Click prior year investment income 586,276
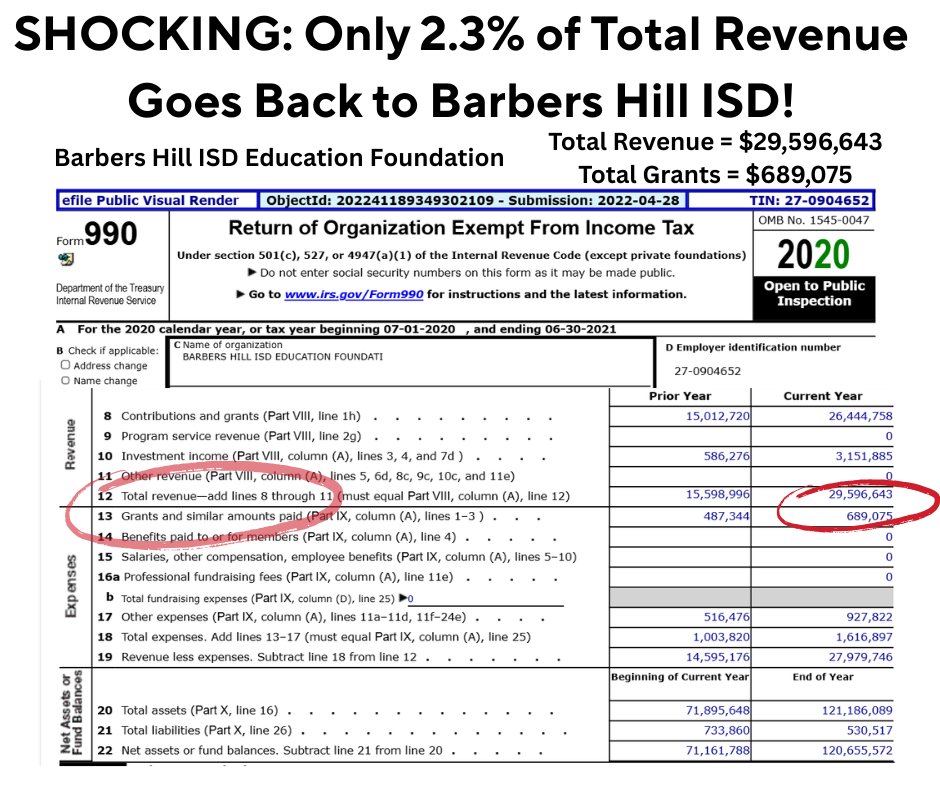 click(727, 456)
